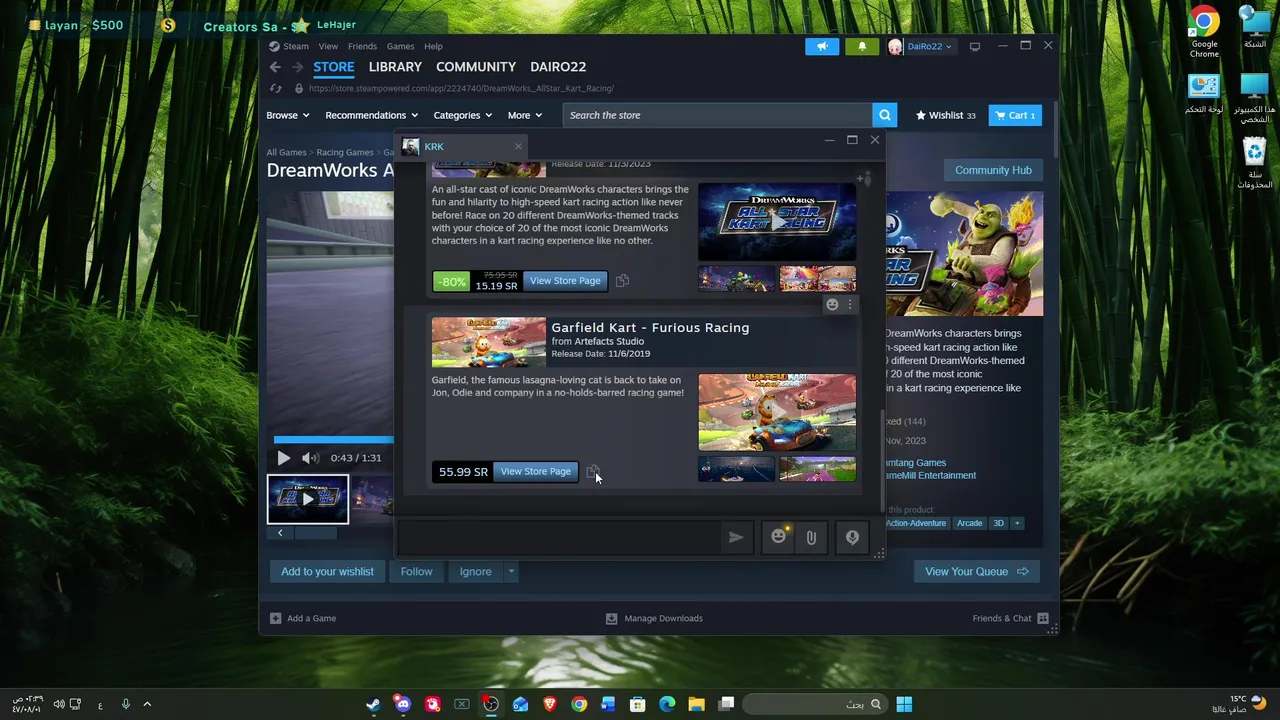Image resolution: width=1280 pixels, height=720 pixels.
Task: Open Microsoft Edge from the taskbar
Action: [667, 704]
